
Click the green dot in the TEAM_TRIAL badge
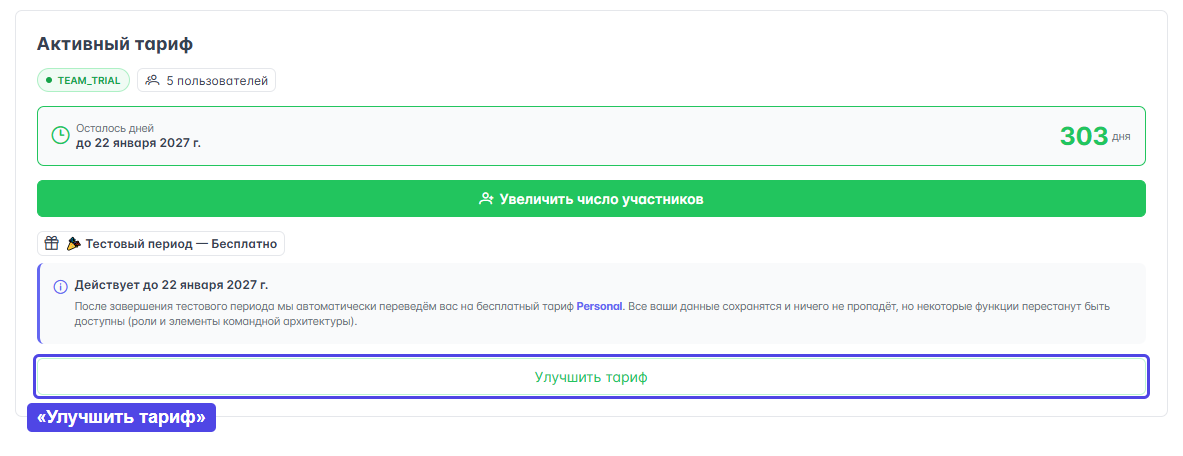49,80
